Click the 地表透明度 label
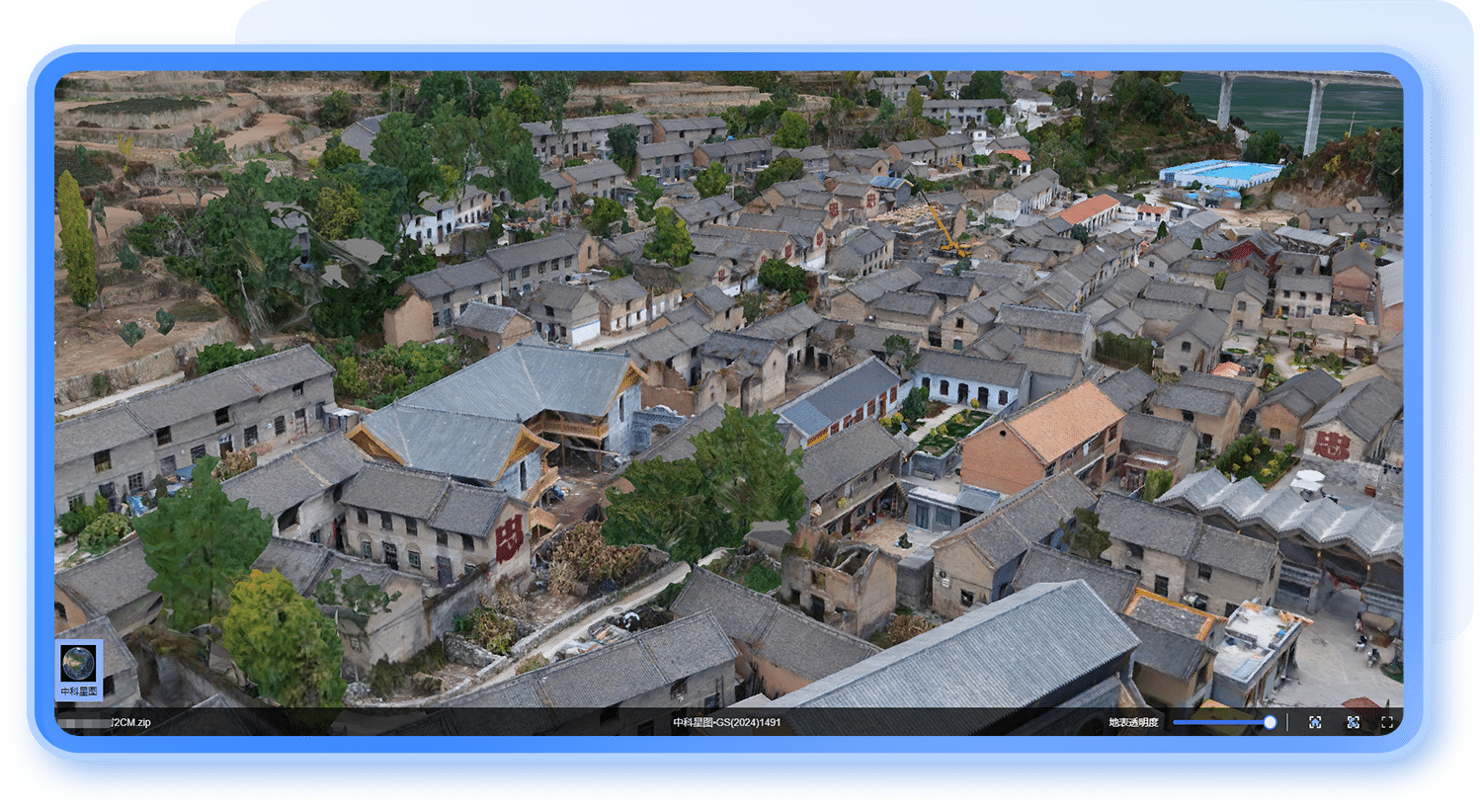 pos(1133,722)
